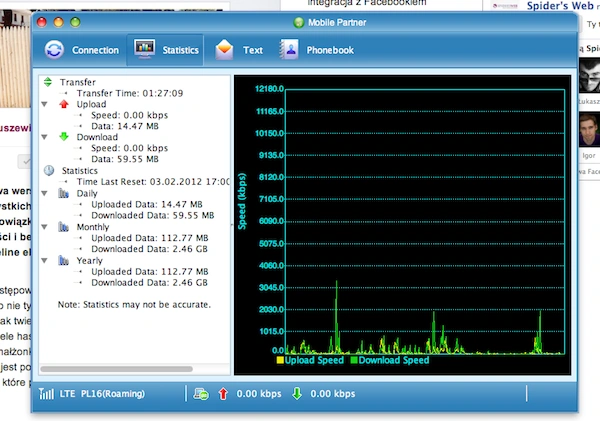The width and height of the screenshot is (600, 421).
Task: Select Transfer Time: 01:27:09 row
Action: [x=130, y=93]
